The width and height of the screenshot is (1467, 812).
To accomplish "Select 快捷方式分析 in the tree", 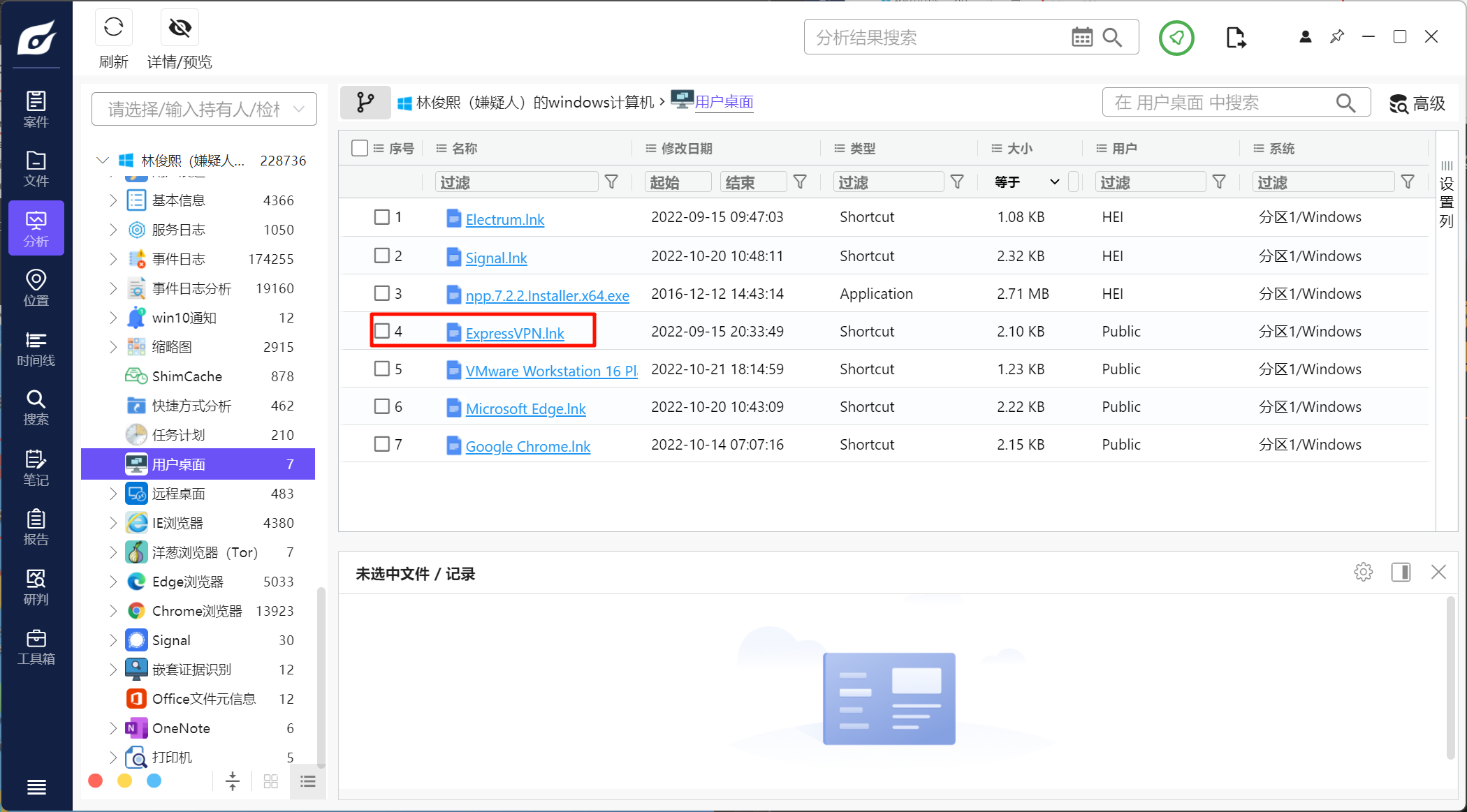I will [x=191, y=406].
